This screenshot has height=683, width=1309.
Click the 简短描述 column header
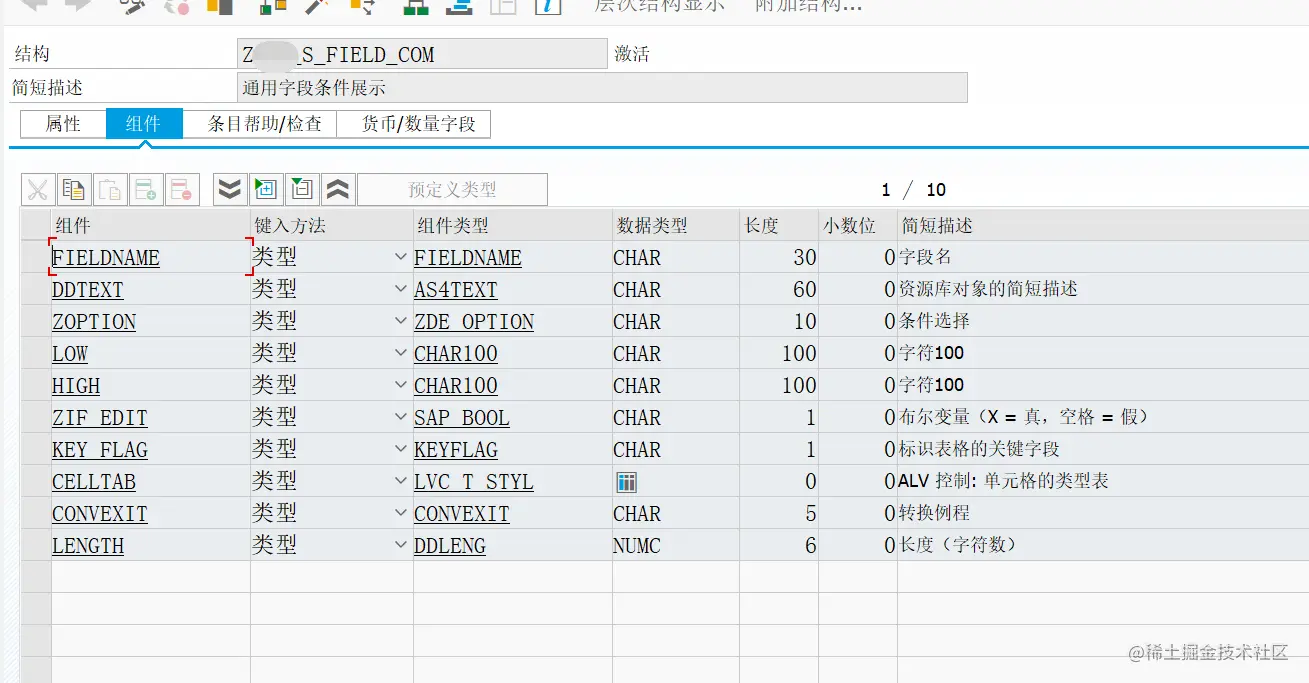tap(1103, 226)
